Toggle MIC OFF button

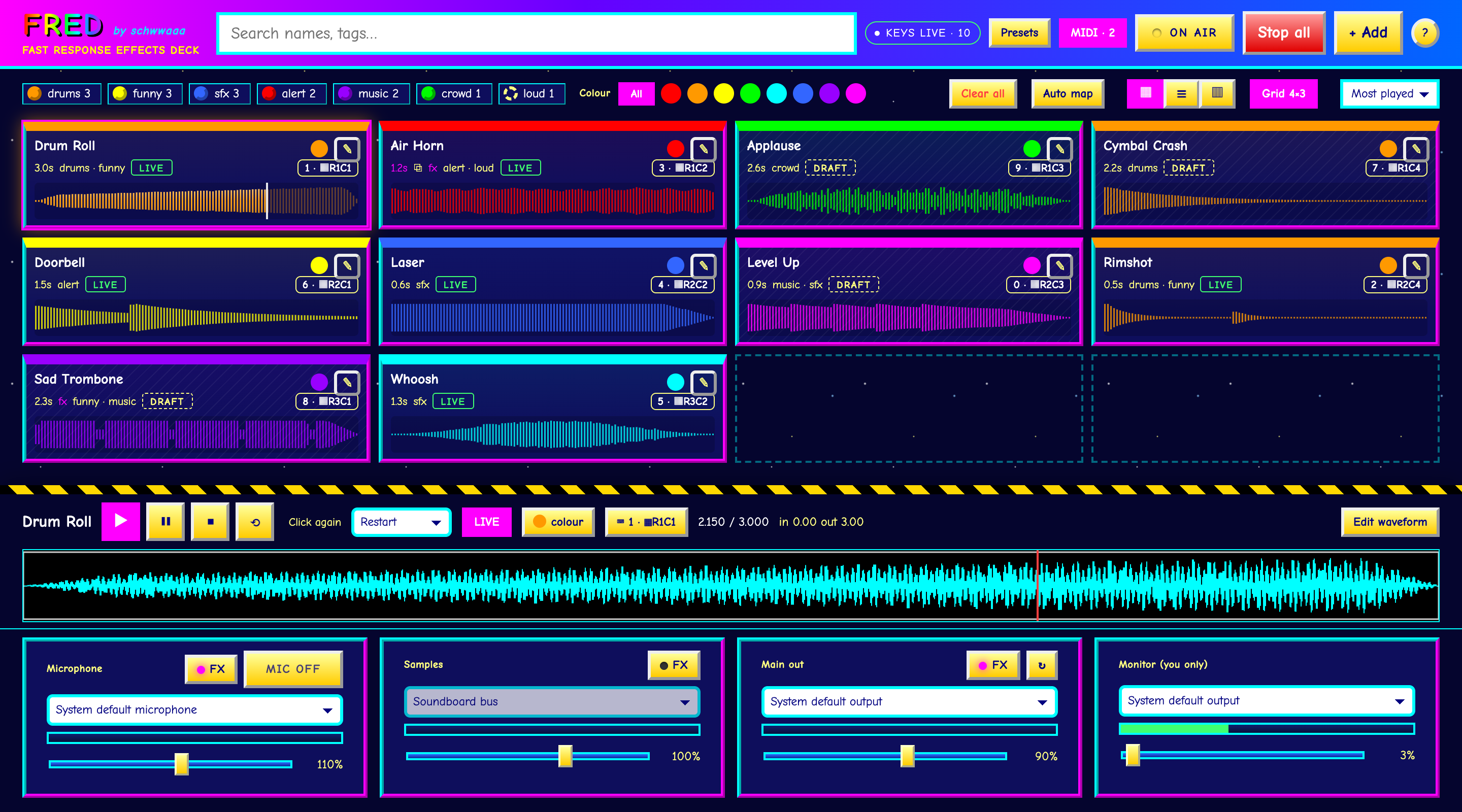tap(293, 669)
